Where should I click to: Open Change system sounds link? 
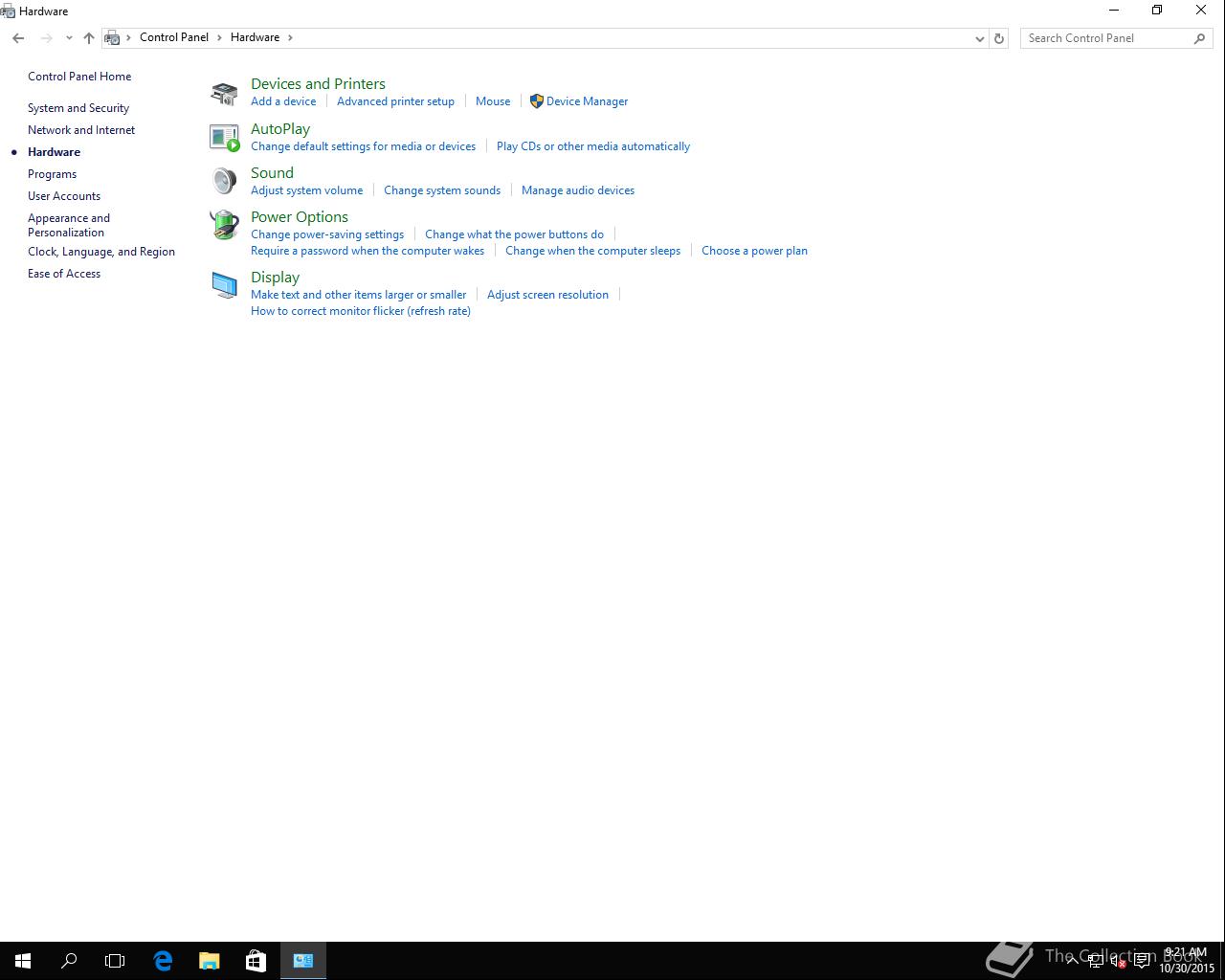442,190
